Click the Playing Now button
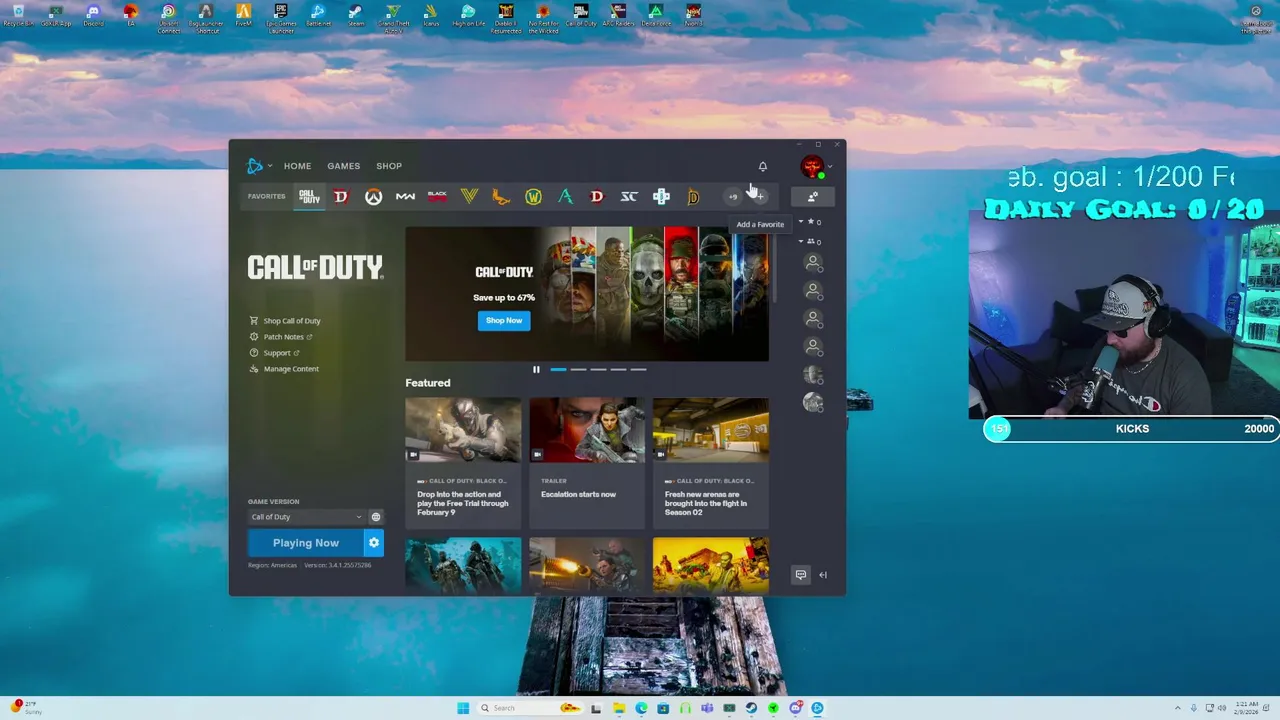 (306, 543)
